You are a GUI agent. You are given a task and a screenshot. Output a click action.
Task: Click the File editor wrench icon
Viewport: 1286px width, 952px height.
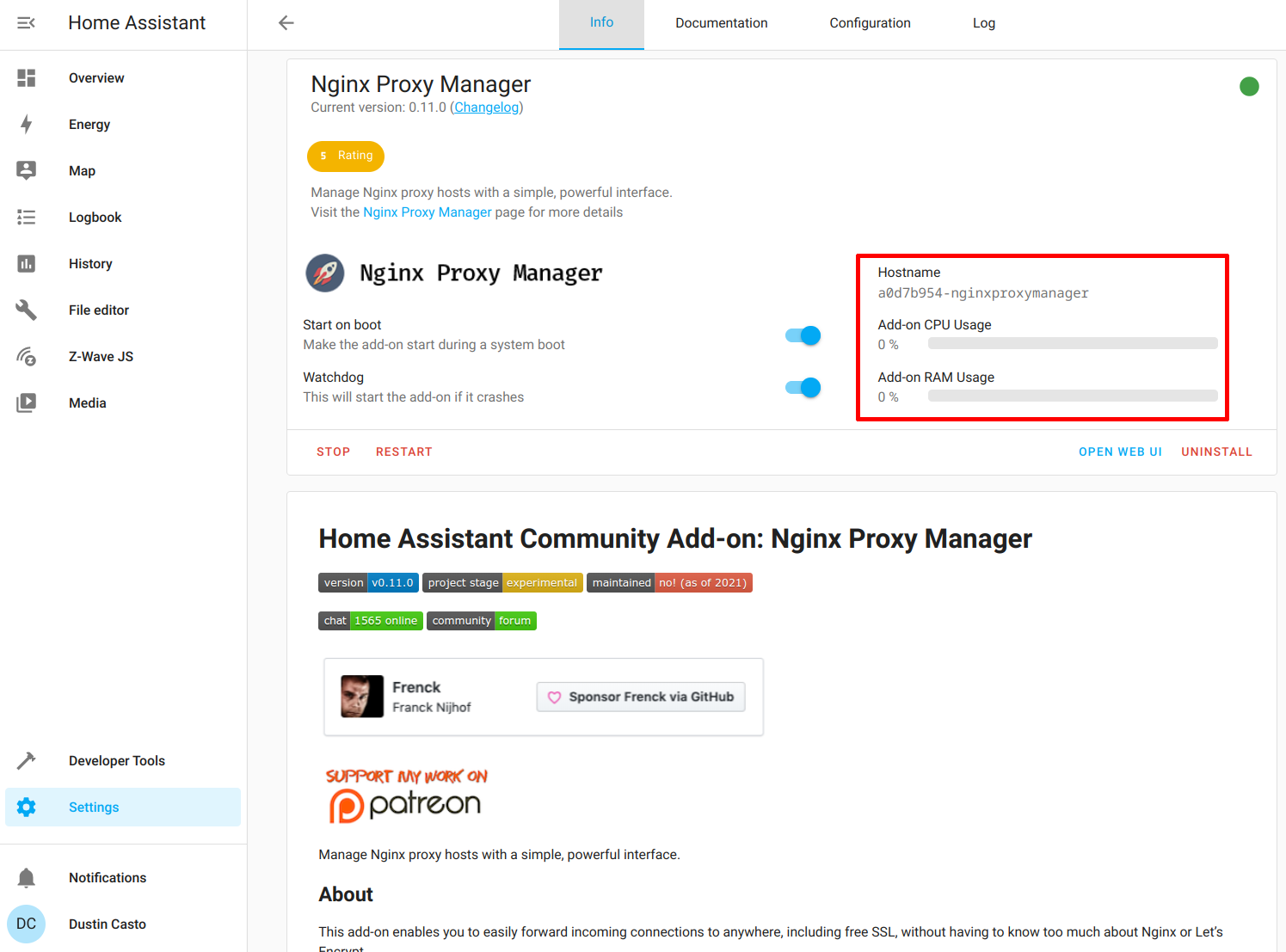(27, 310)
